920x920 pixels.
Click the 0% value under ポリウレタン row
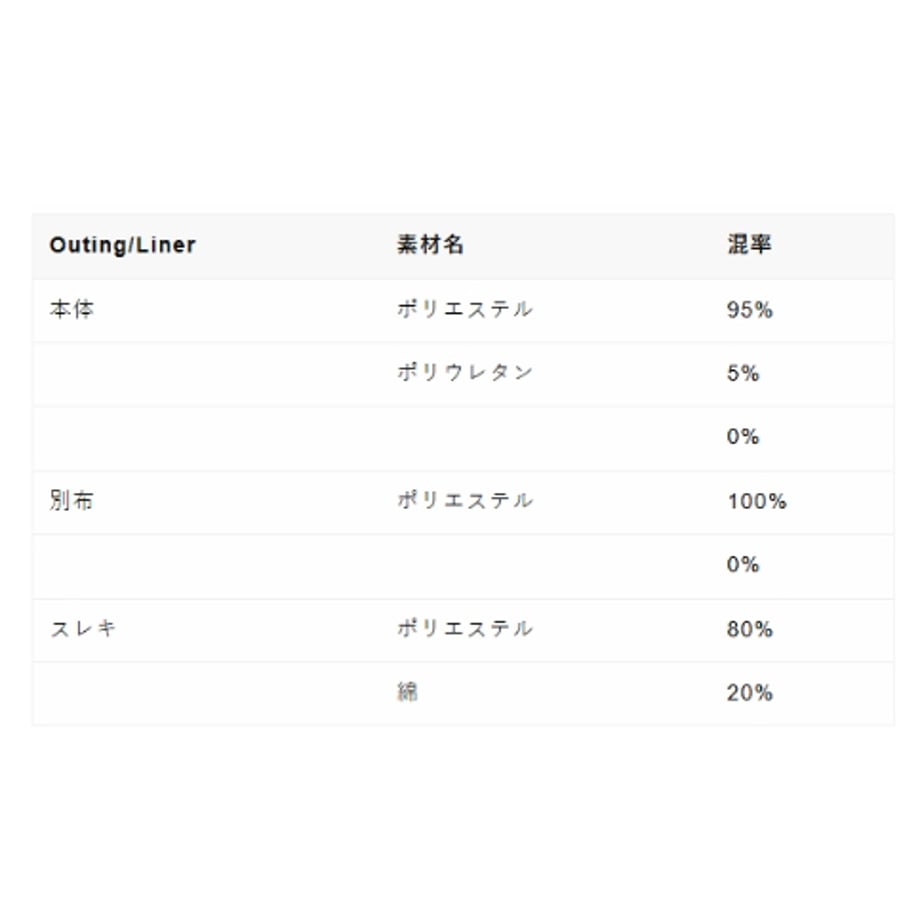click(743, 437)
